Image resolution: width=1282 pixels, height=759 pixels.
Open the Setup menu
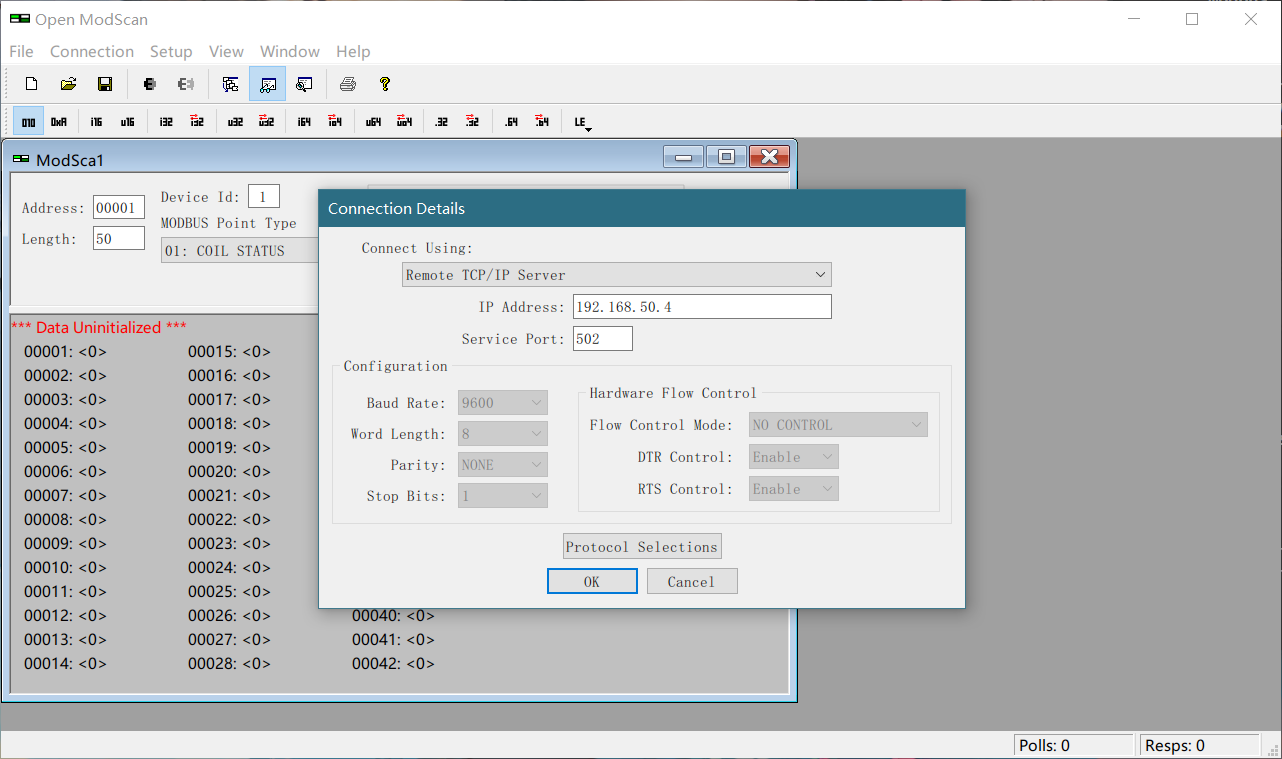pyautogui.click(x=171, y=51)
